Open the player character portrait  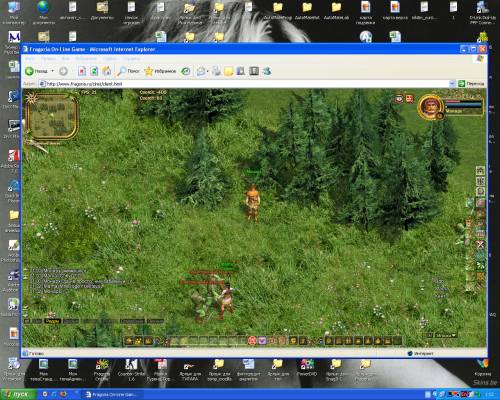click(430, 107)
